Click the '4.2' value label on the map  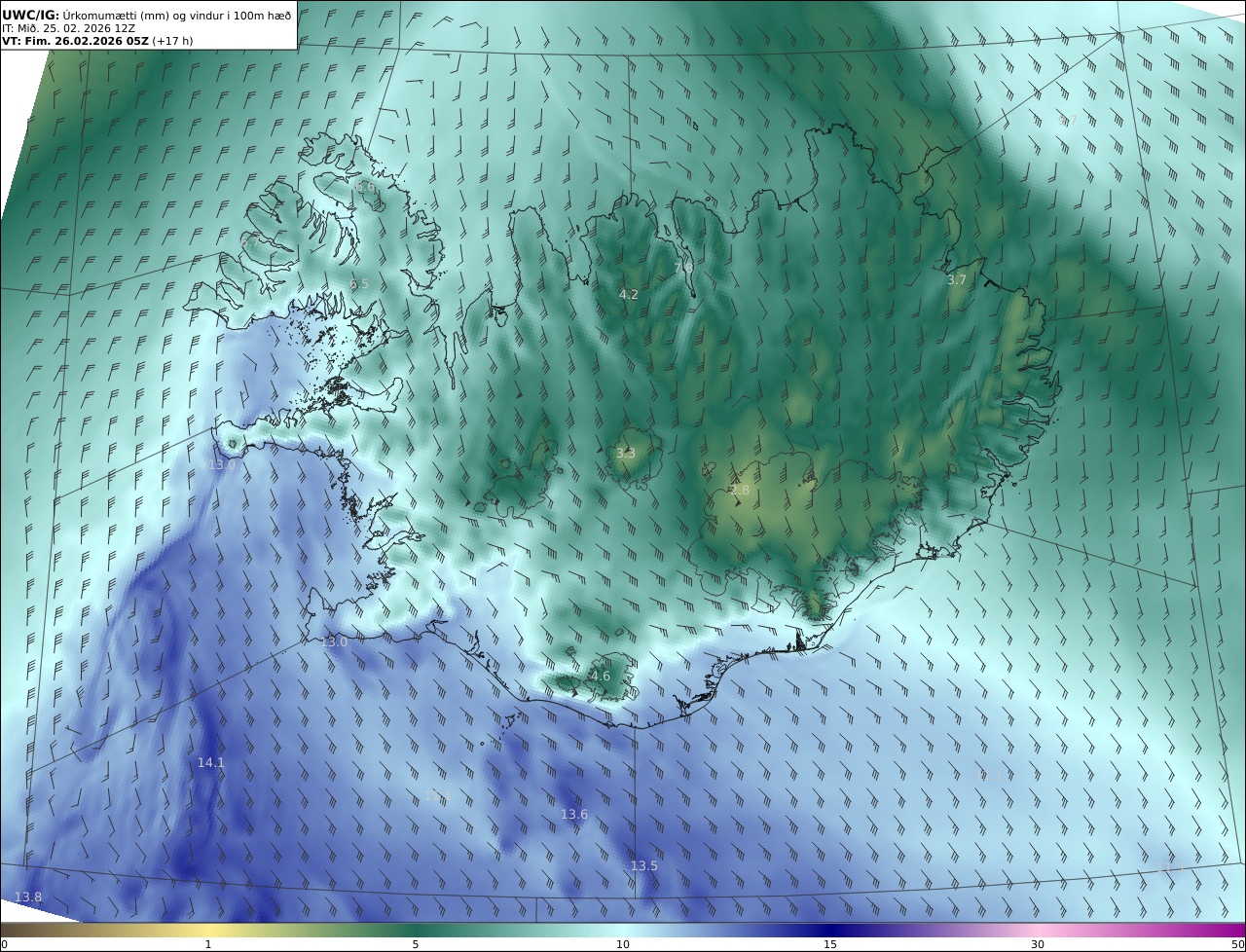pos(629,295)
